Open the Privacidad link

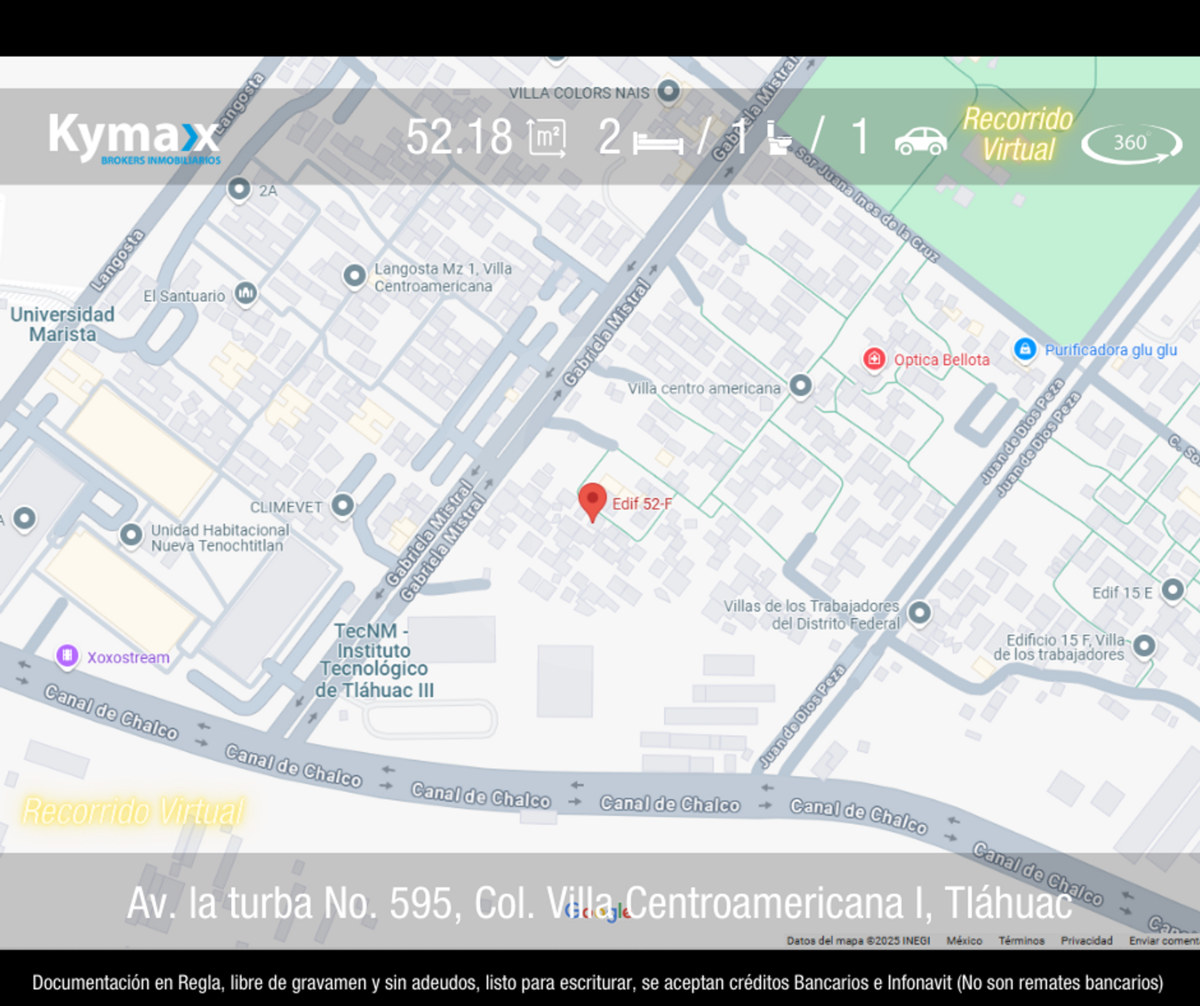(1086, 940)
